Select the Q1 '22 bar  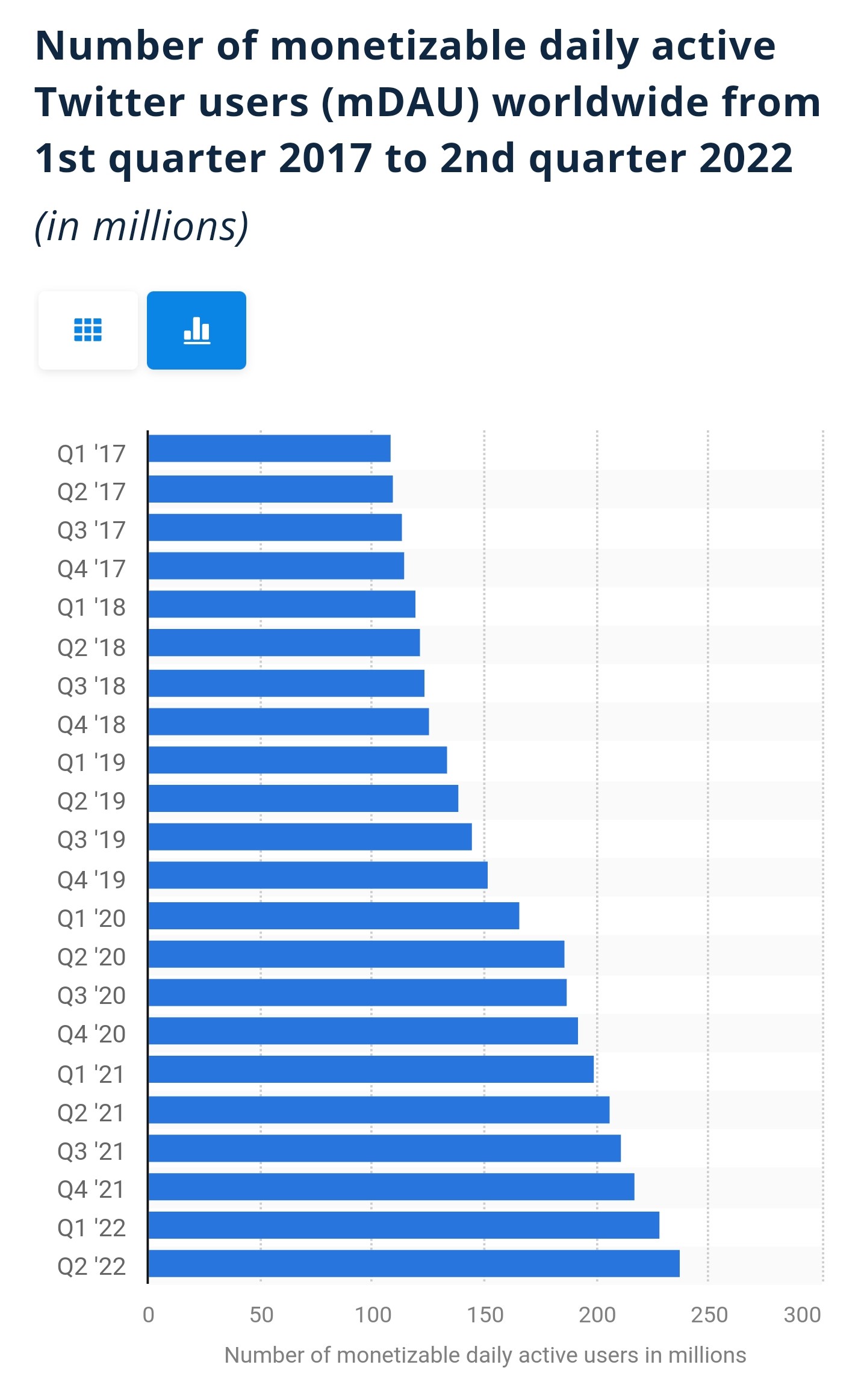[404, 1225]
